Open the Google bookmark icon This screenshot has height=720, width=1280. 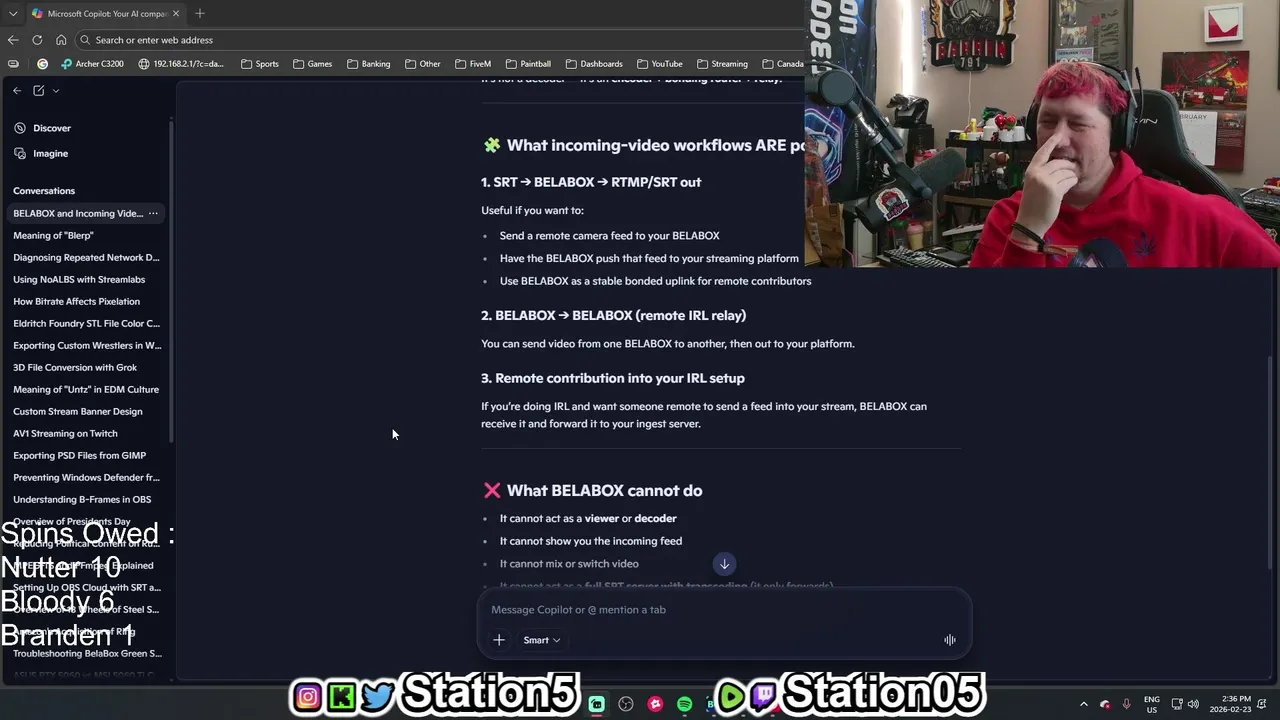click(42, 64)
